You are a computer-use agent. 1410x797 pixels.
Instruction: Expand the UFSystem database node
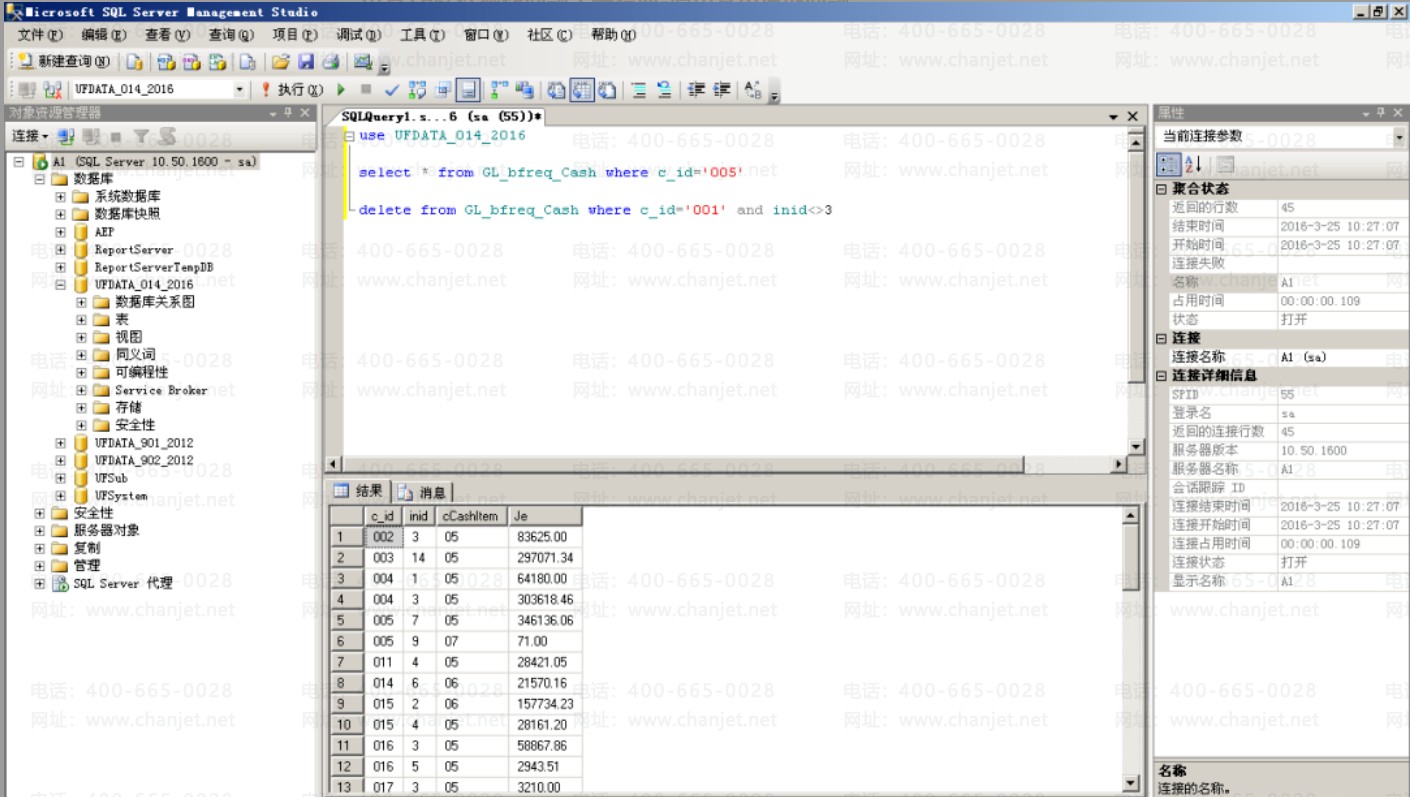coord(60,495)
